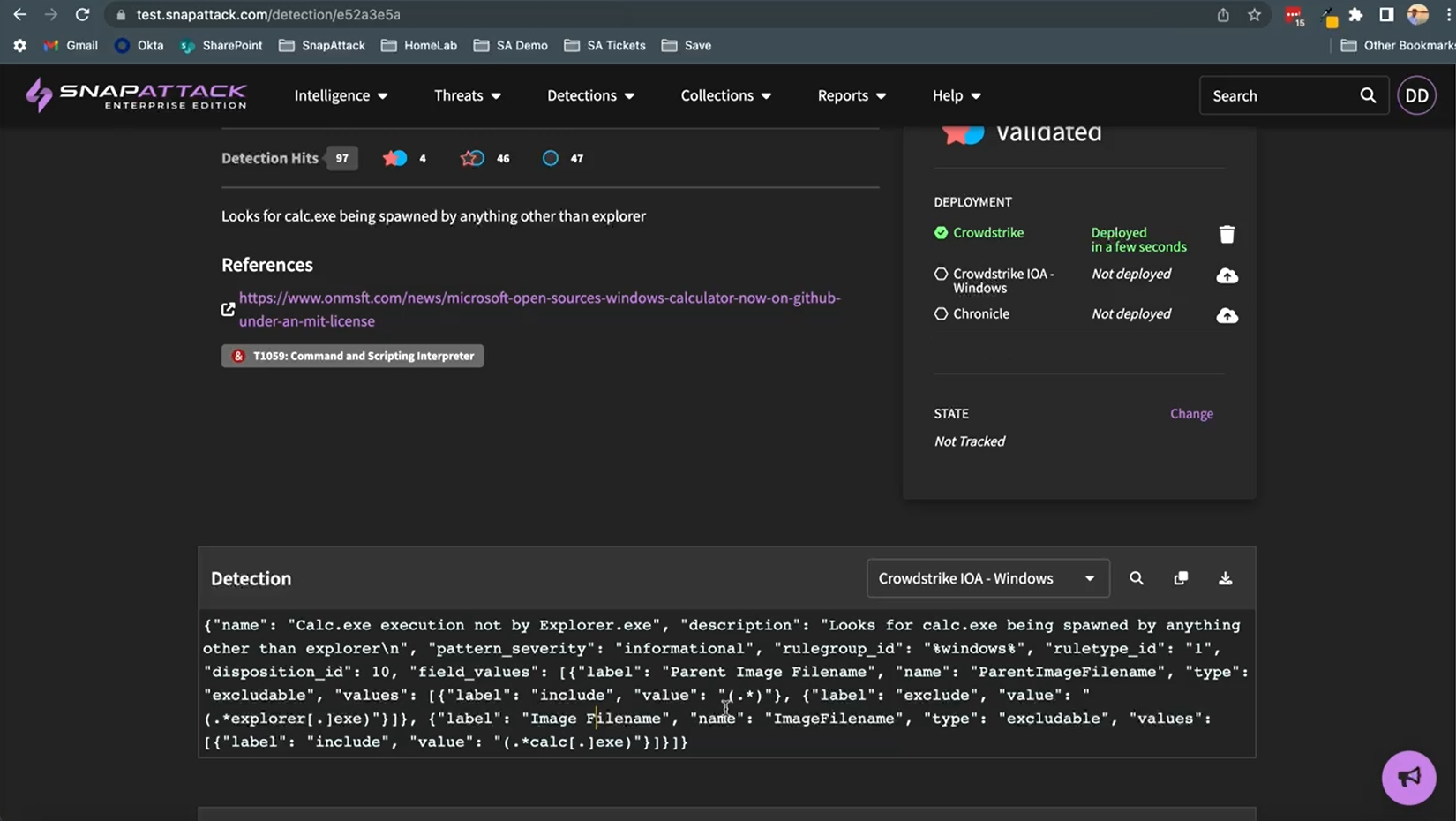
Task: Copy the detection code to clipboard
Action: [x=1181, y=578]
